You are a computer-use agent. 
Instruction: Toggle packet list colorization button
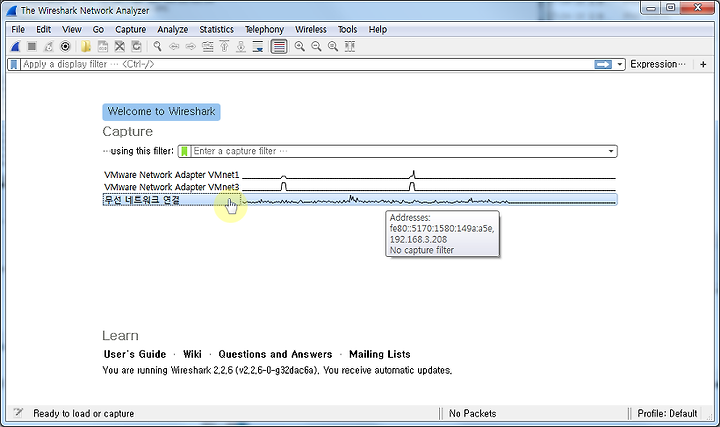point(279,46)
